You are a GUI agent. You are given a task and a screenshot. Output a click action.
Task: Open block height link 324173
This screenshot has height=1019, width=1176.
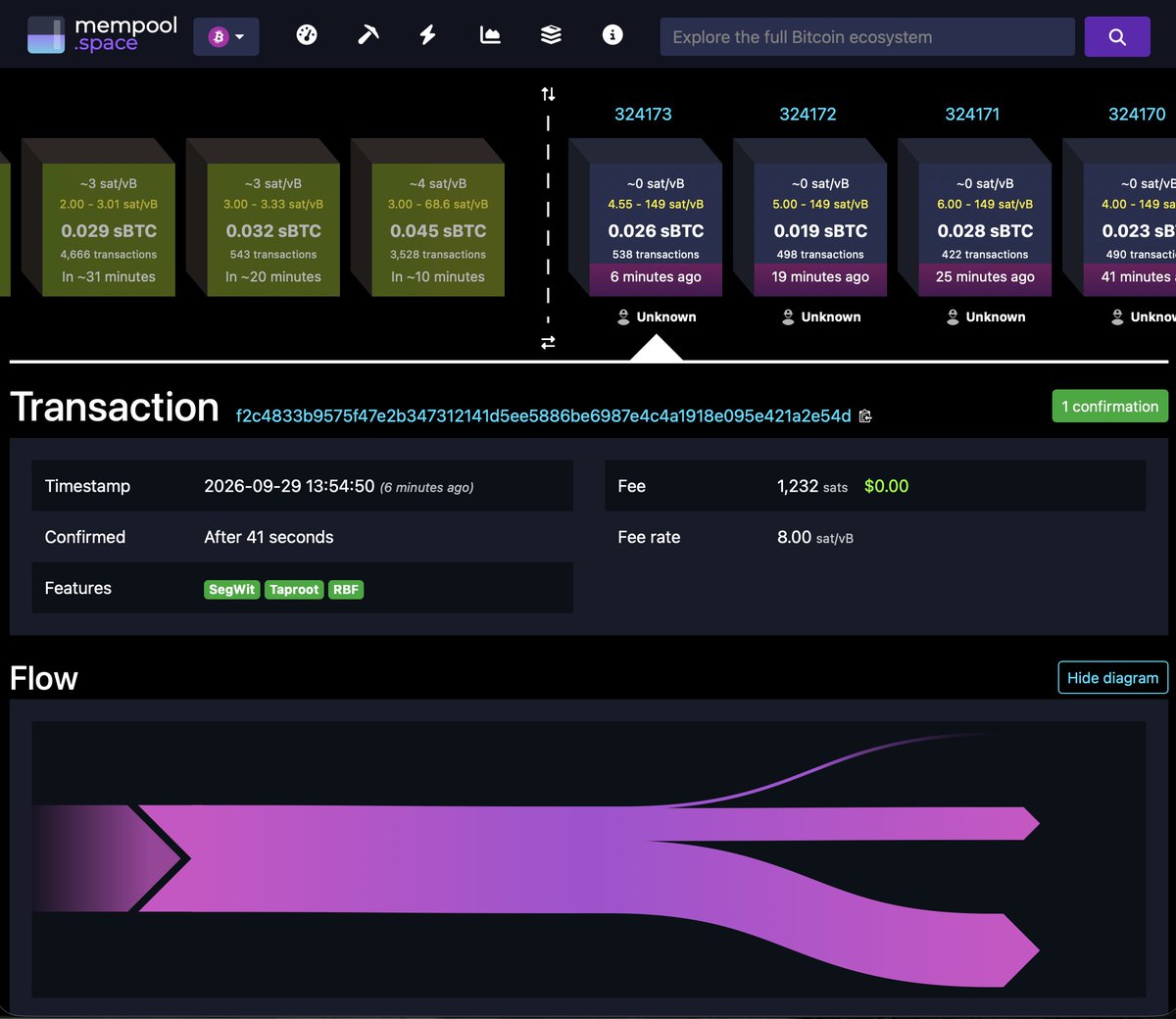click(643, 115)
